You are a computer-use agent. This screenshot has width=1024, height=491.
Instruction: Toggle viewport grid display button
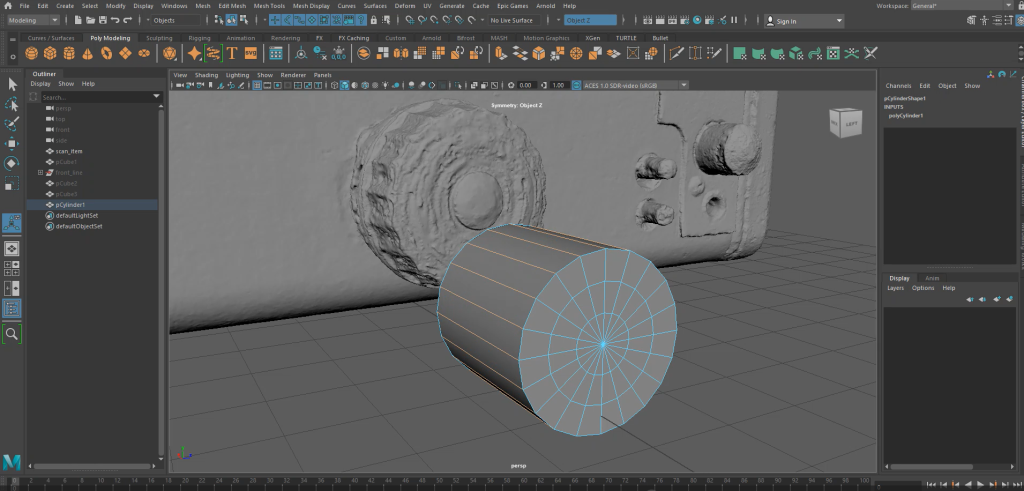(x=257, y=85)
